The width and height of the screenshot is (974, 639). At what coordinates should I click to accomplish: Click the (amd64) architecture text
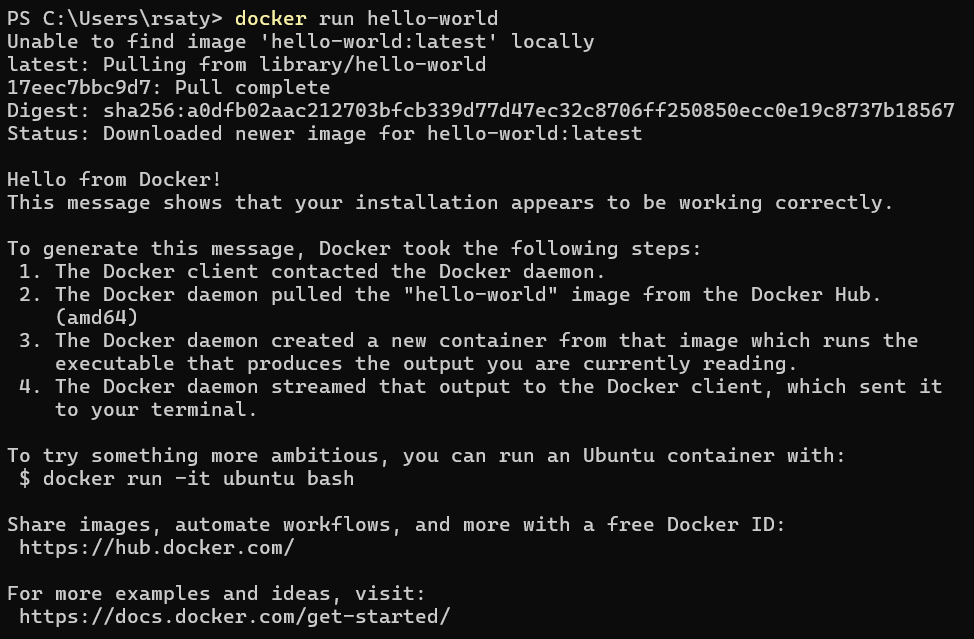click(96, 317)
